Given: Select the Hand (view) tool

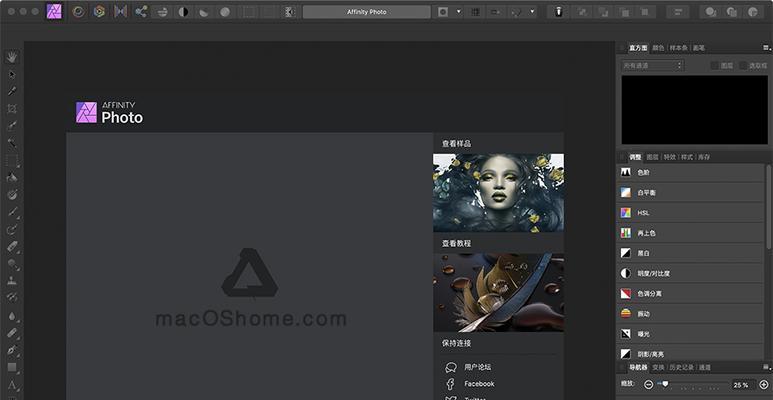Looking at the screenshot, I should click(12, 57).
